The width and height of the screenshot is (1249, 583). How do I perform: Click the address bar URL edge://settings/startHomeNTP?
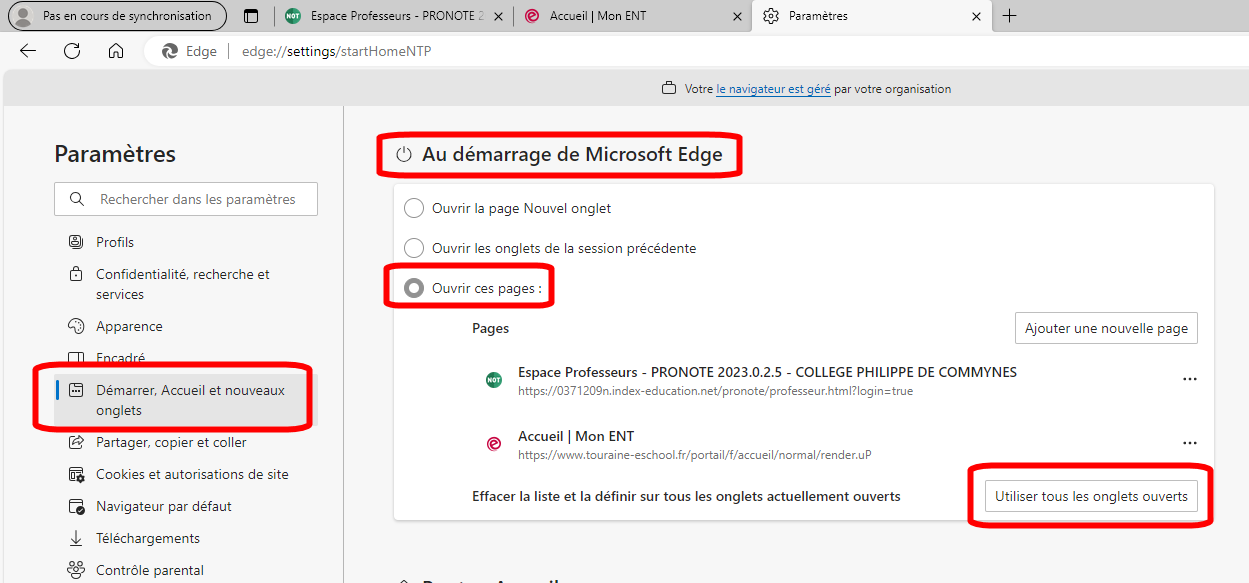[336, 51]
